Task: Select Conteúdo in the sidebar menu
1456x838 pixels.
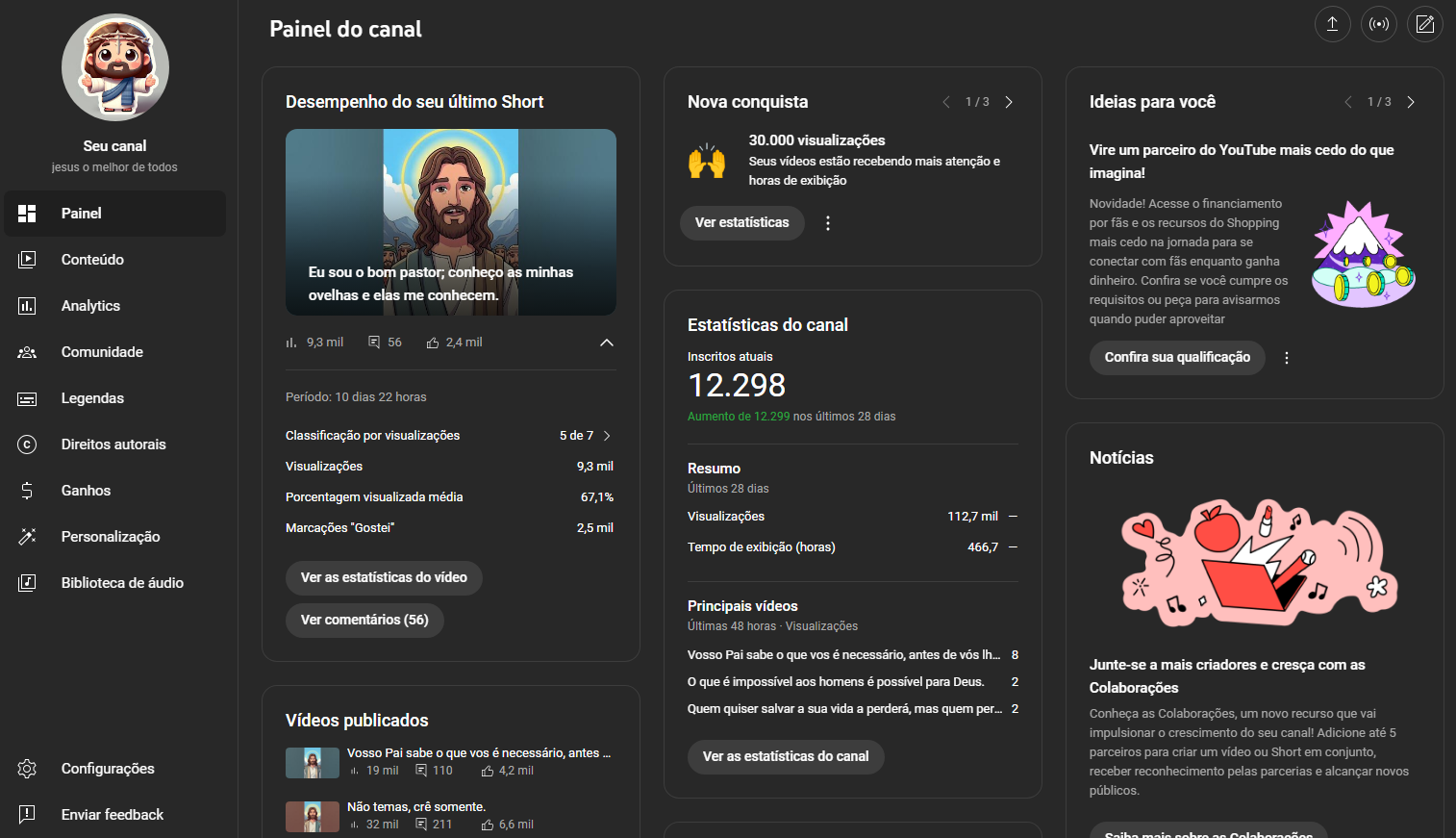Action: tap(92, 260)
